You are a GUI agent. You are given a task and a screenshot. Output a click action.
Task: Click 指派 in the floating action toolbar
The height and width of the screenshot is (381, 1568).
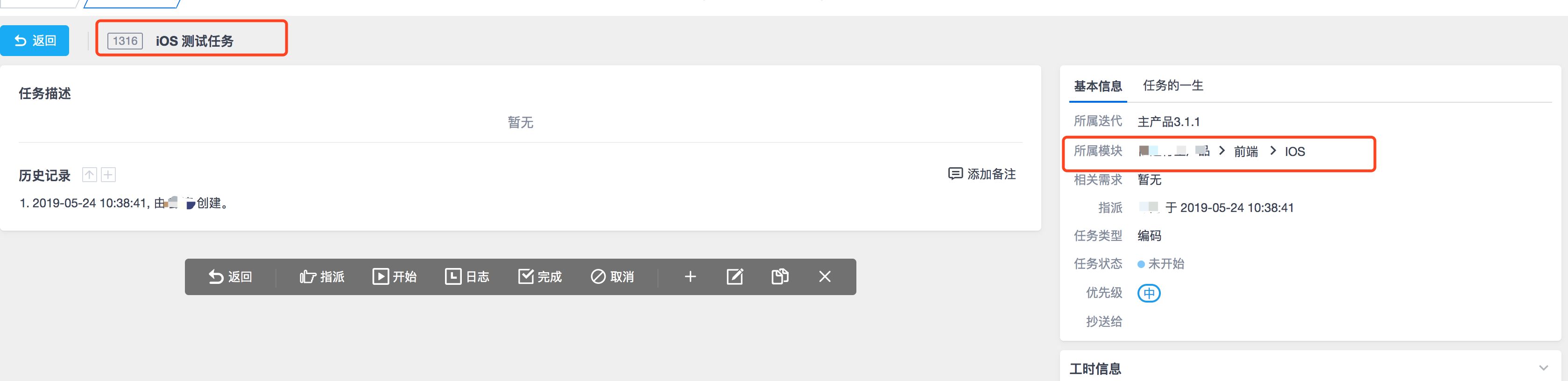pos(322,277)
